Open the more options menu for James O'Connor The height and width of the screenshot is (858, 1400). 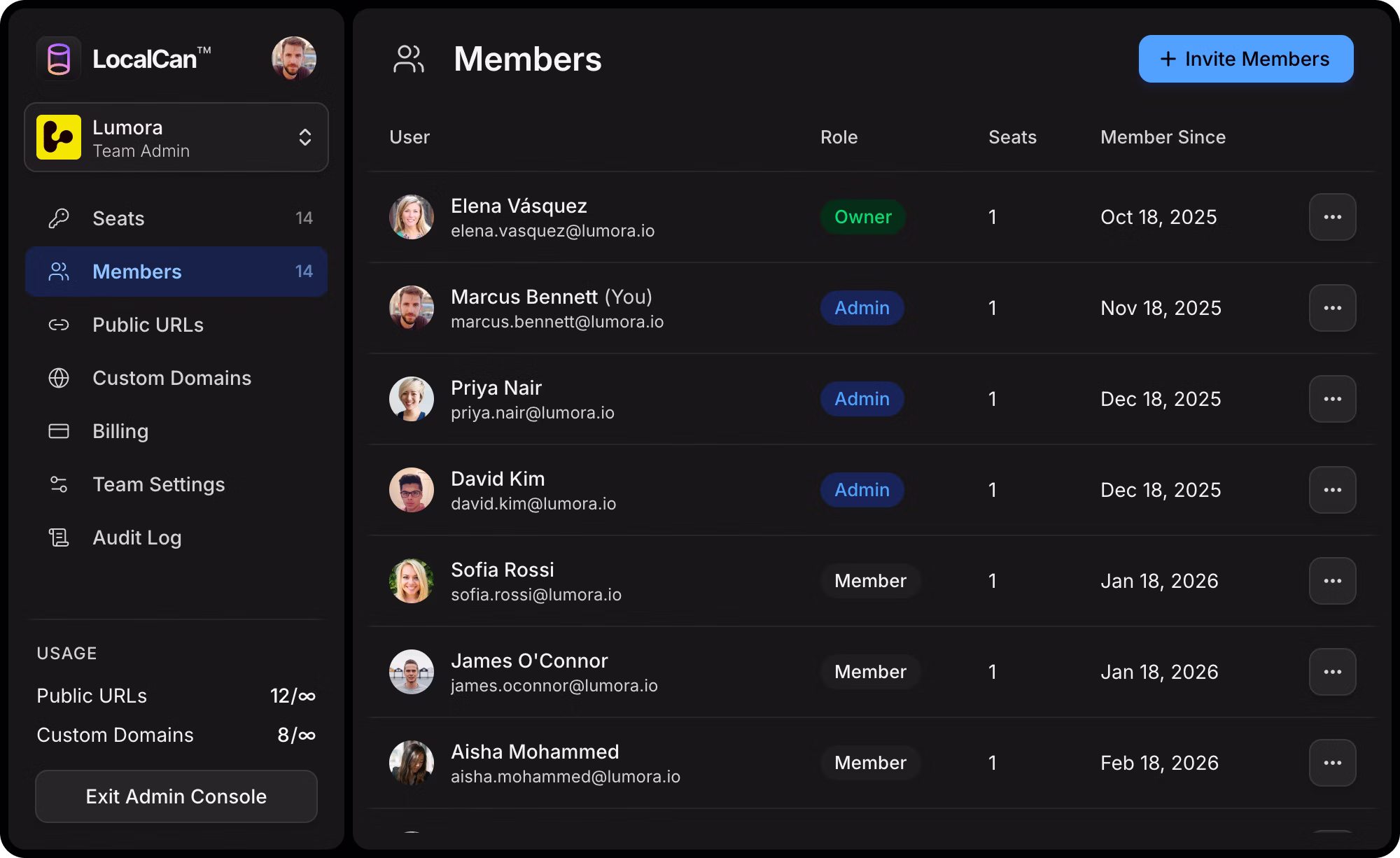pyautogui.click(x=1333, y=672)
